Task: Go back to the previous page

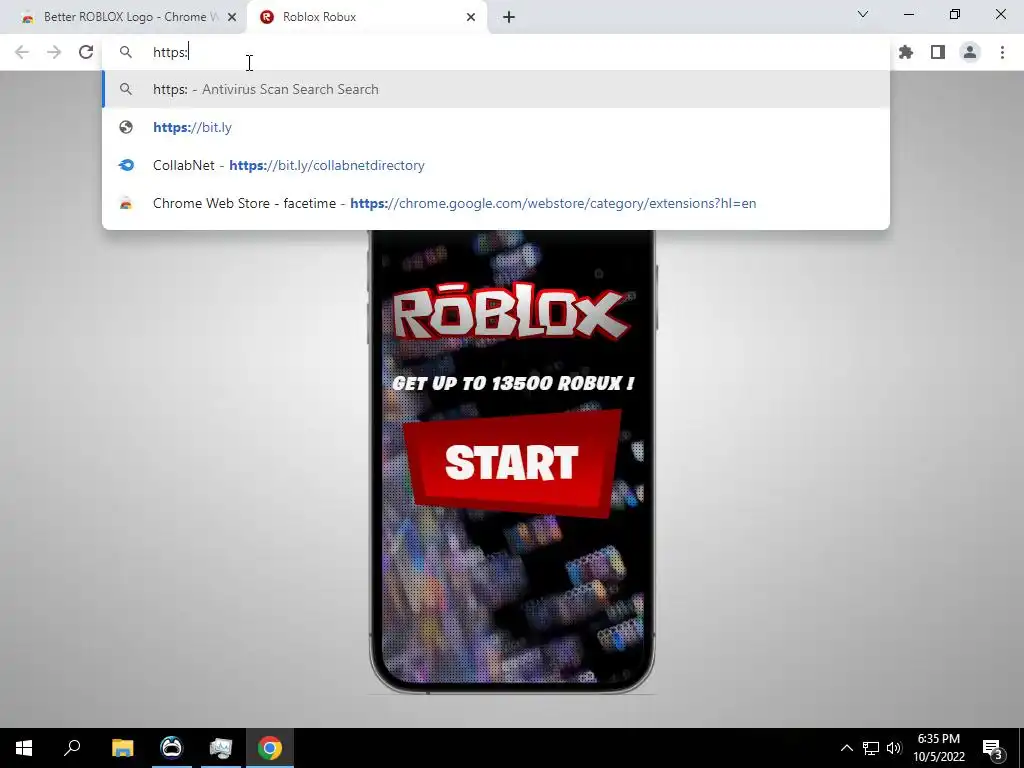Action: (22, 52)
